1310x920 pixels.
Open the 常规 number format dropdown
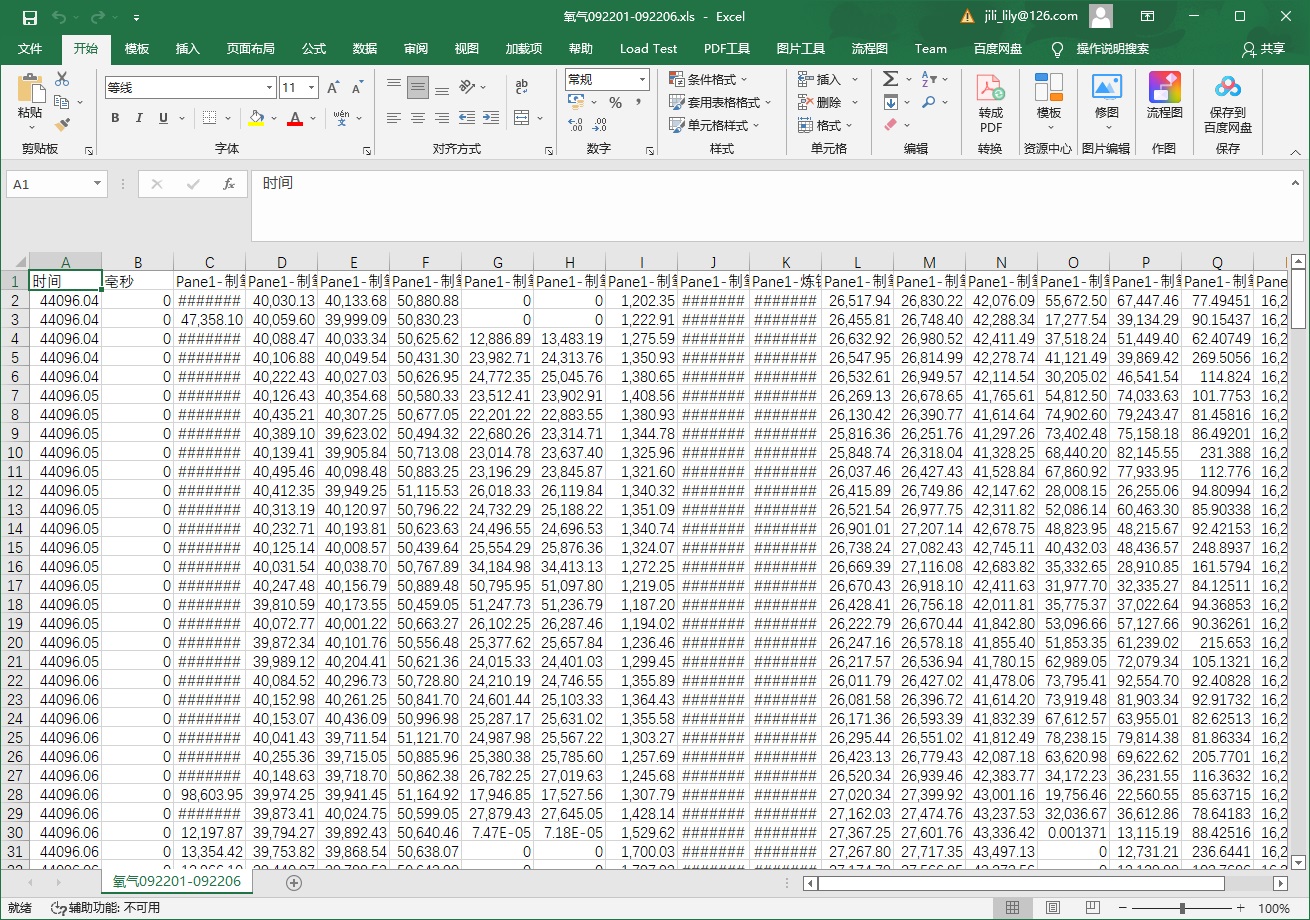(641, 79)
